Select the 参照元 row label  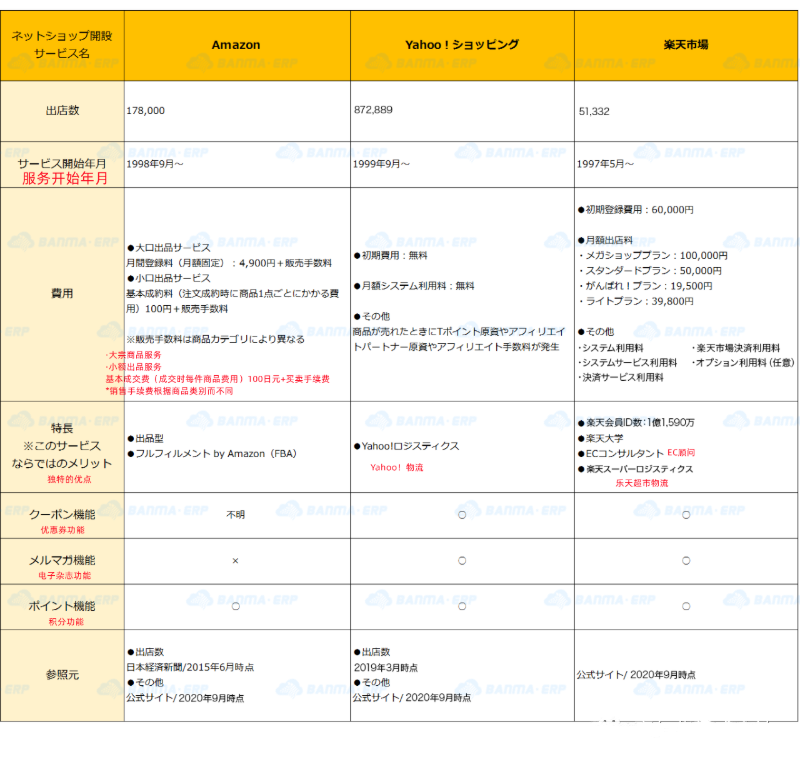[62, 675]
